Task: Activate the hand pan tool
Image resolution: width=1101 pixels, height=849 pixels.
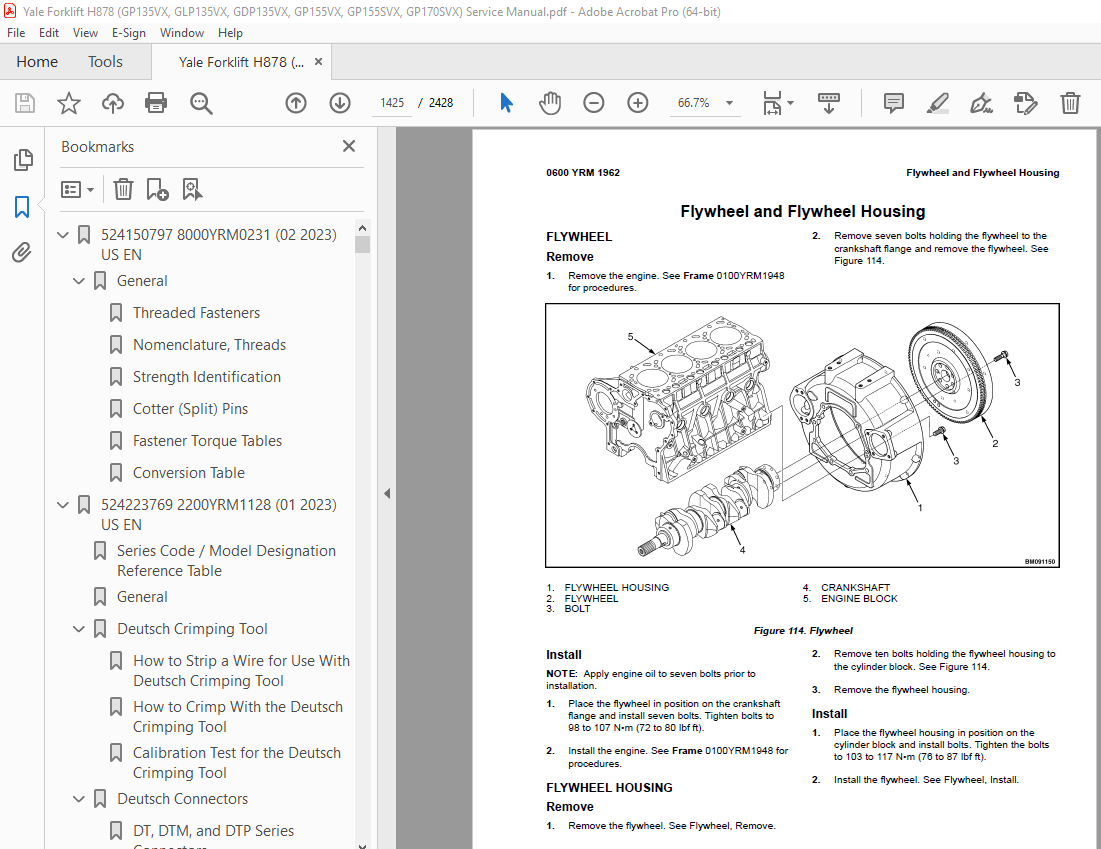Action: pyautogui.click(x=550, y=103)
